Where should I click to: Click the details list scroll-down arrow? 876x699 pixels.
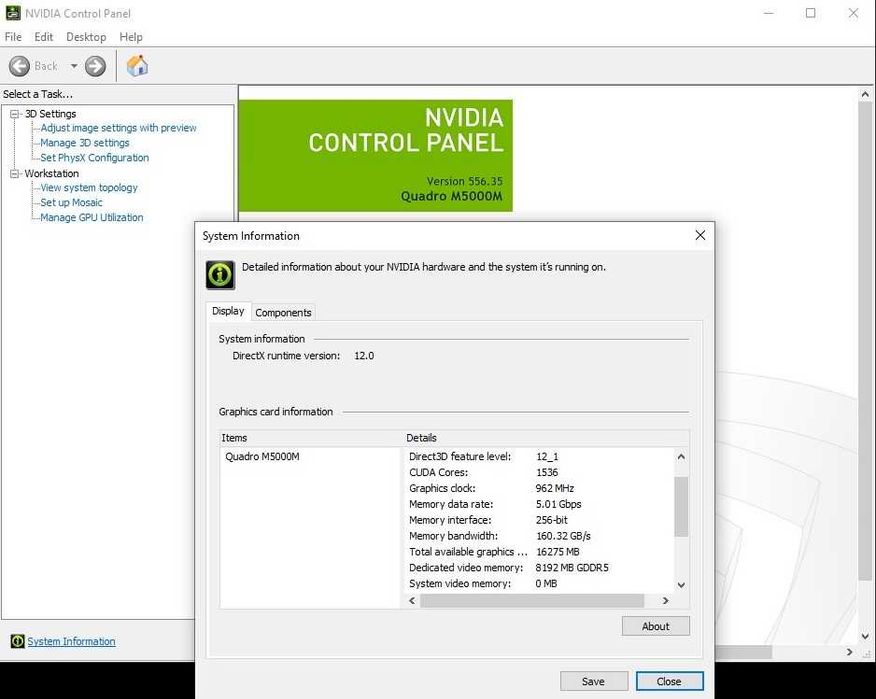click(681, 585)
